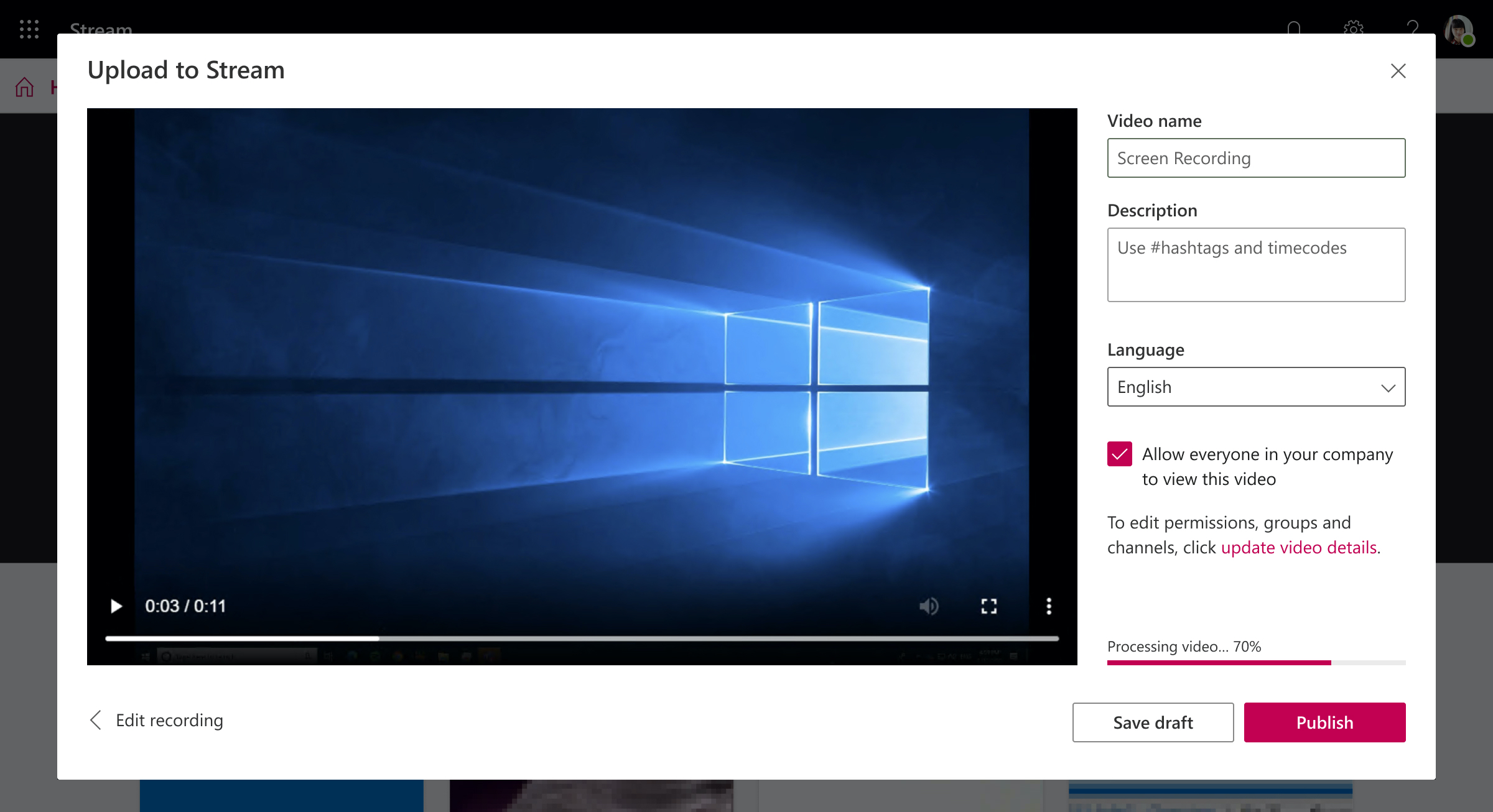Click the Home icon in navigation

point(24,87)
